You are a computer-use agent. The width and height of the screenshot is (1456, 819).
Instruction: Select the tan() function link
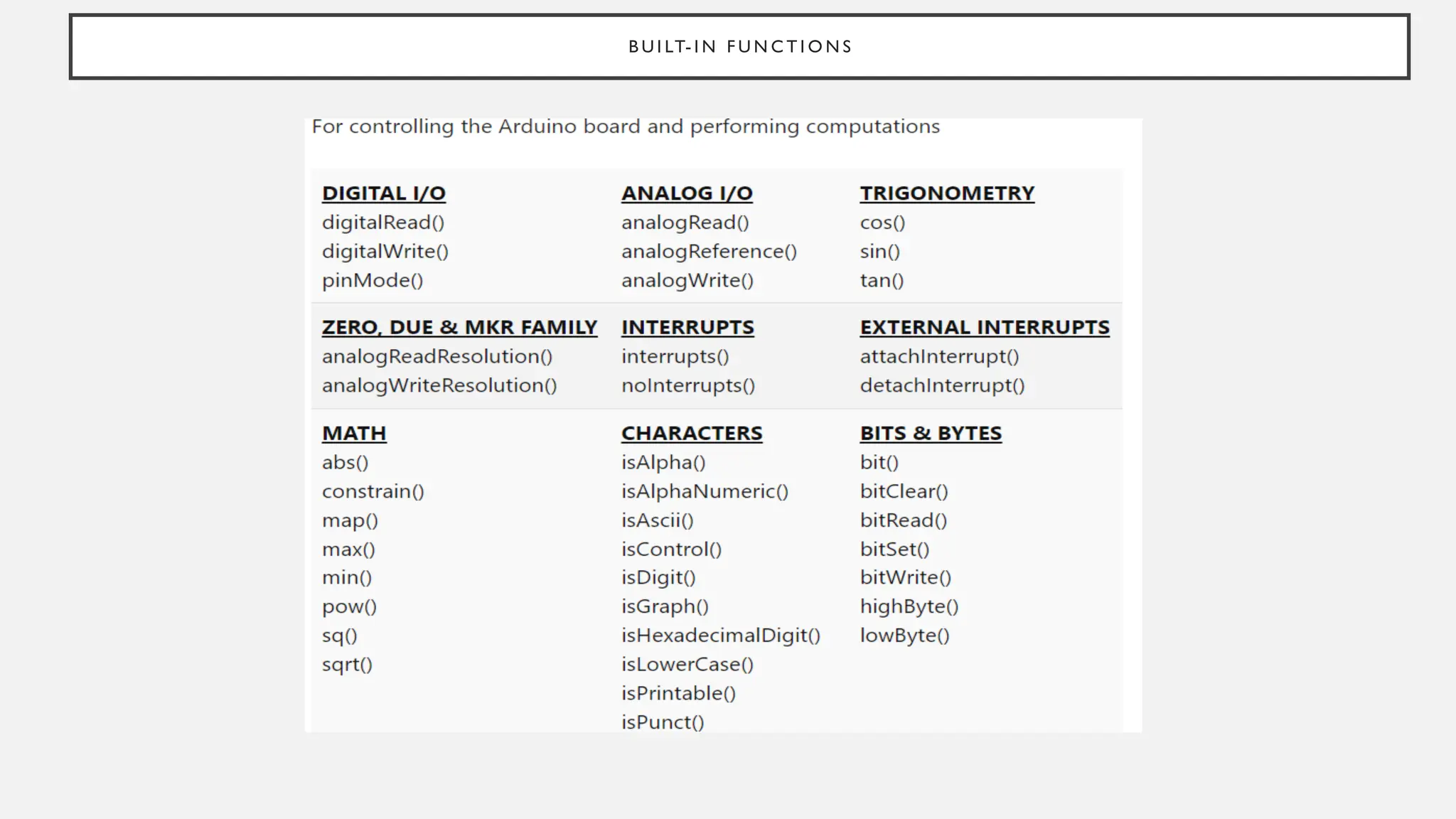(882, 281)
